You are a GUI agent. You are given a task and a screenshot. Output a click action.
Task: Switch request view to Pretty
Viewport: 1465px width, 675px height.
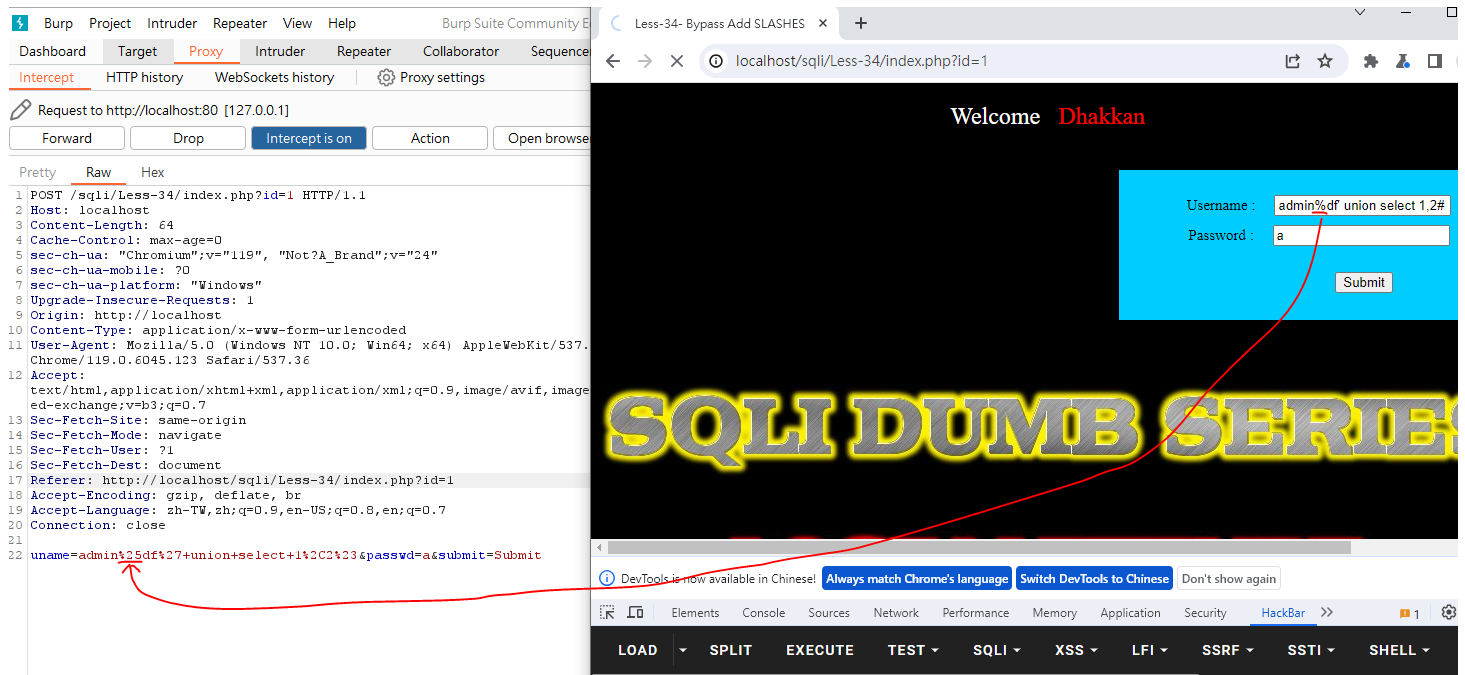[38, 172]
